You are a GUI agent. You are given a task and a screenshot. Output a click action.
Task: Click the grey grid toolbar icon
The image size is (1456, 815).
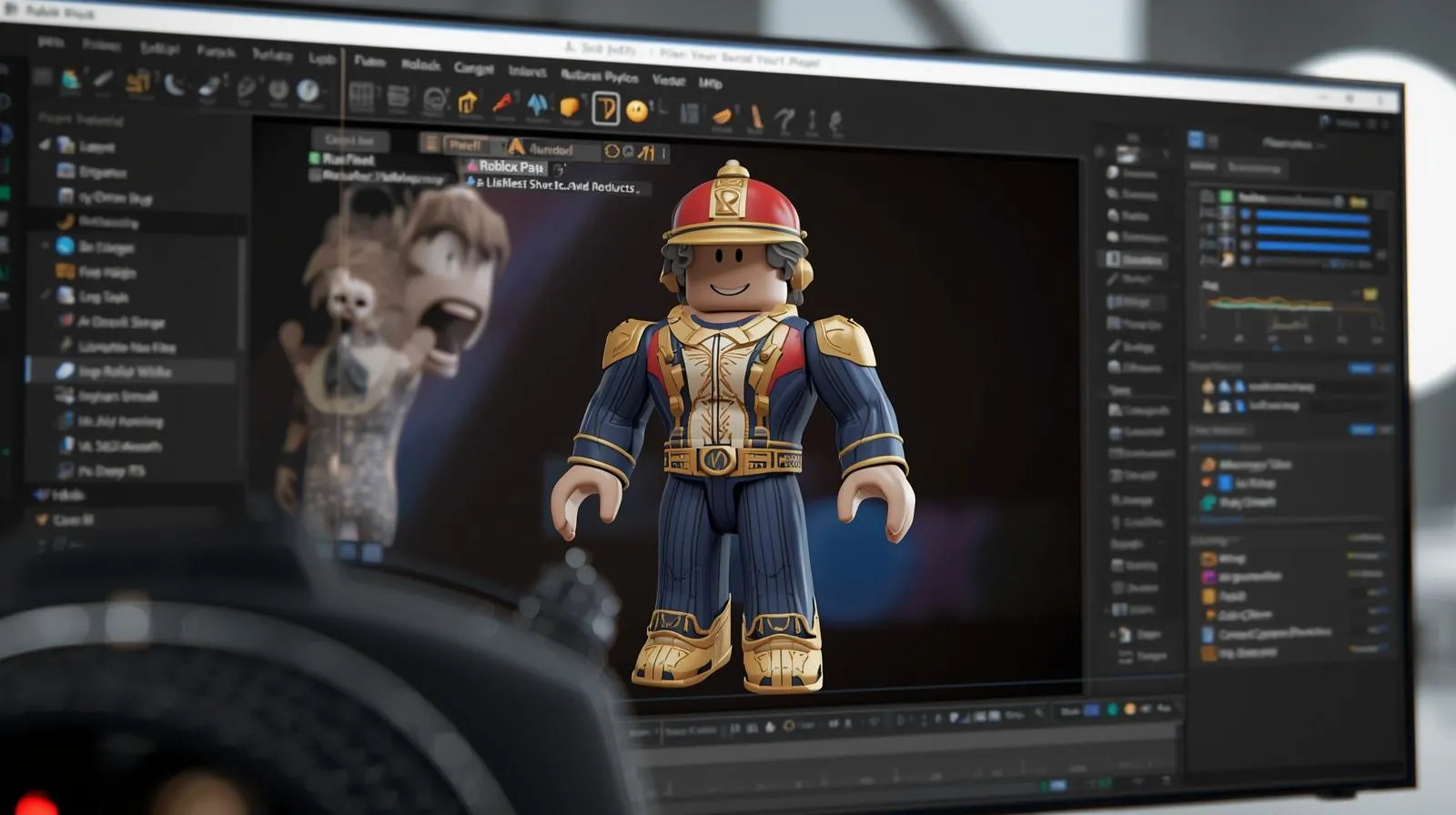tap(361, 96)
